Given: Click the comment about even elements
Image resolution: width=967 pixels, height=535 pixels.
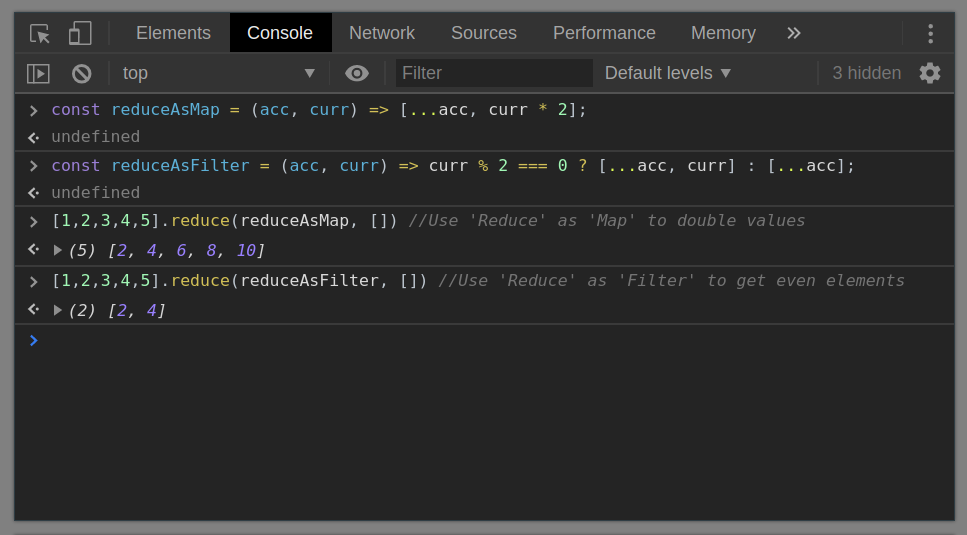Looking at the screenshot, I should (672, 280).
